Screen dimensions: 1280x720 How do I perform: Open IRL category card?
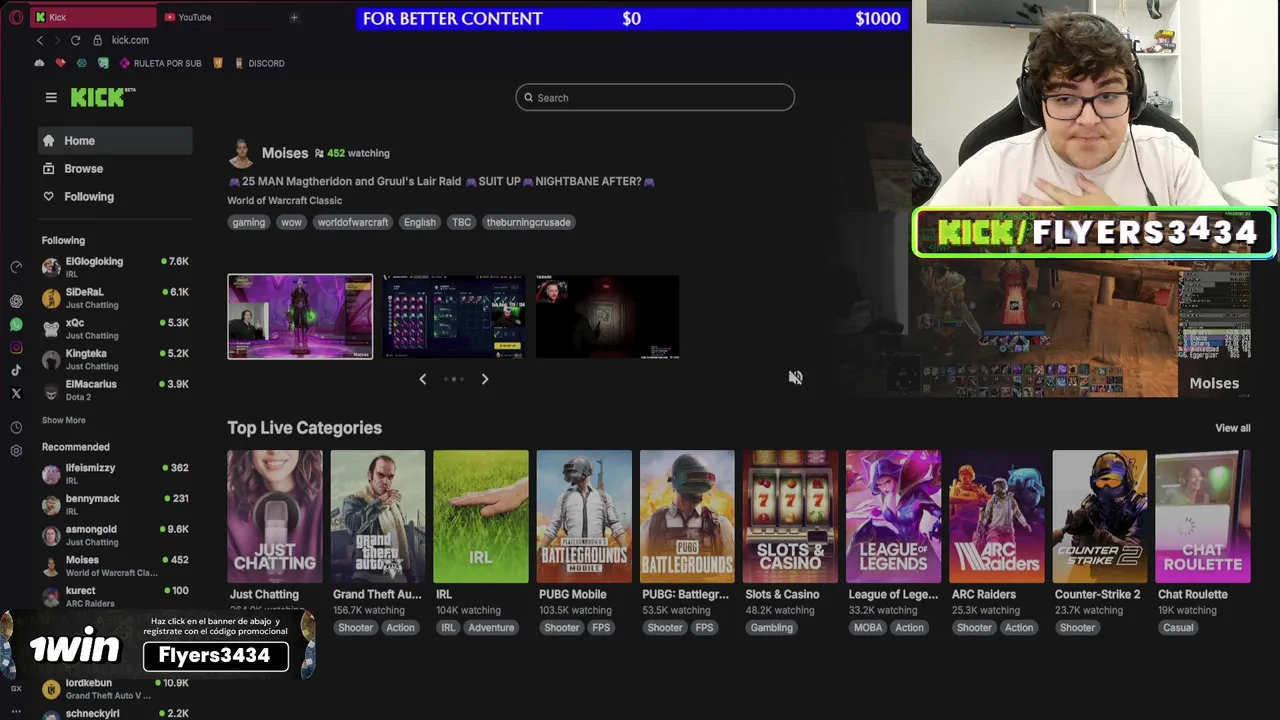click(x=481, y=516)
